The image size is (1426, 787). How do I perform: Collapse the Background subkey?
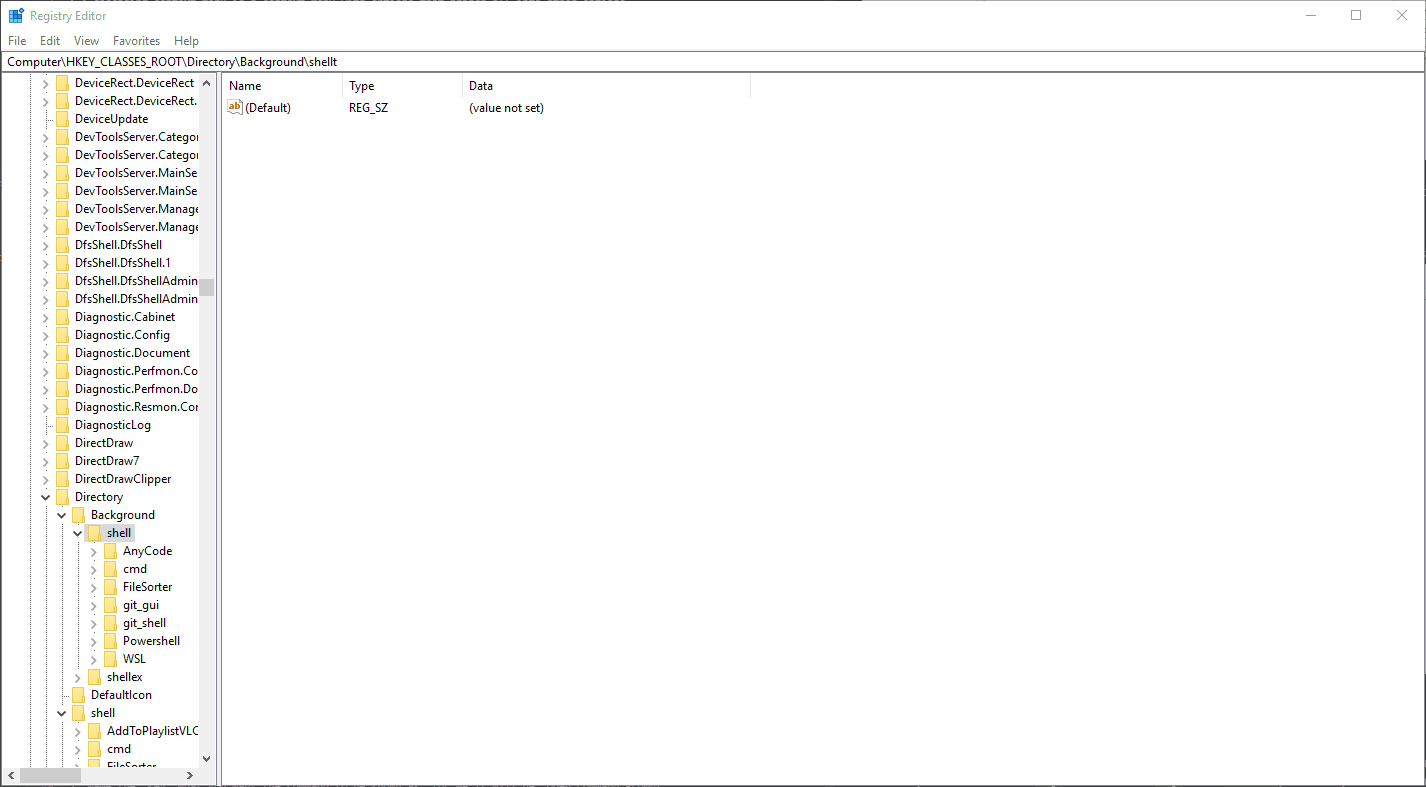(61, 514)
